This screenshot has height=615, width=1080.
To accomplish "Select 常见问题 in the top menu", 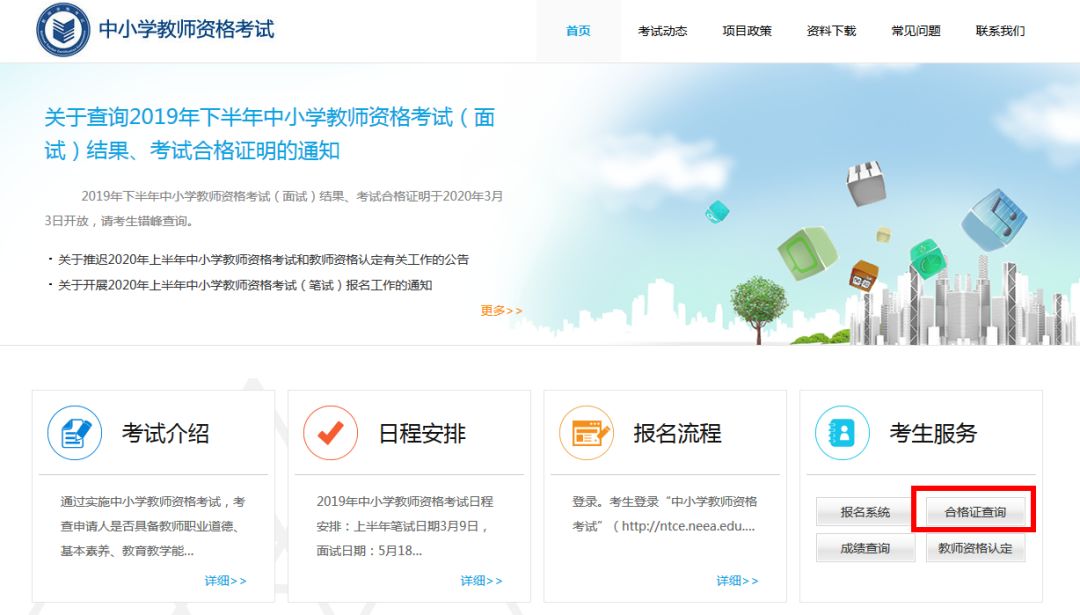I will point(916,31).
